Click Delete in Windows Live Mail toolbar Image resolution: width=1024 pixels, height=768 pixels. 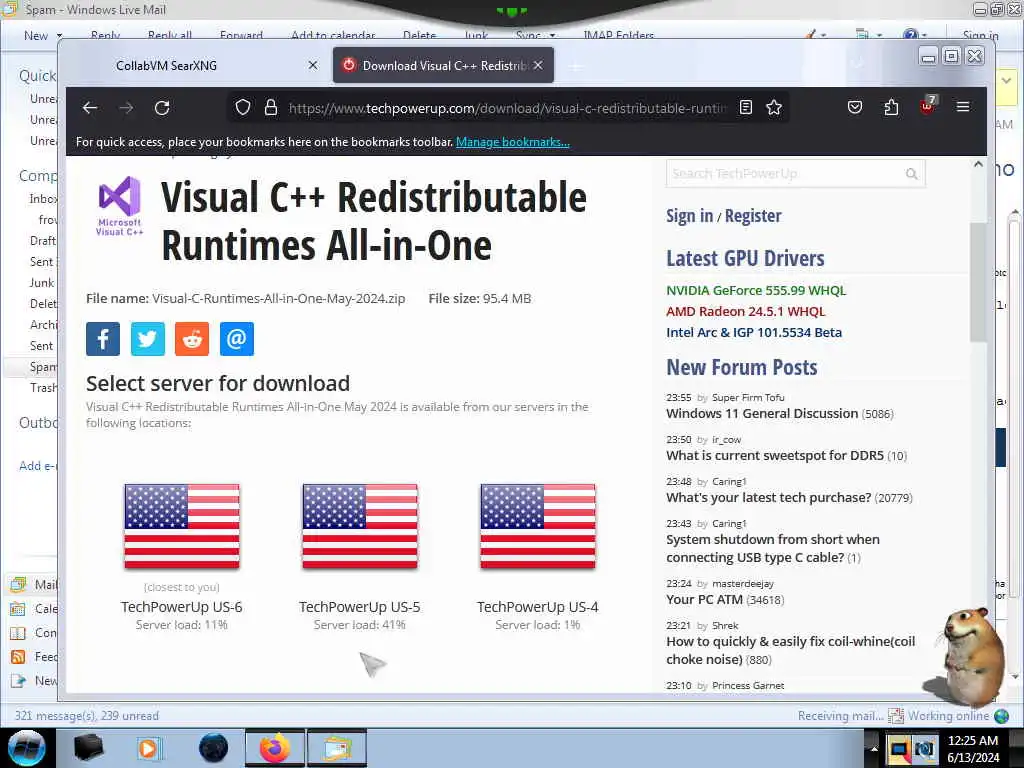pos(419,35)
